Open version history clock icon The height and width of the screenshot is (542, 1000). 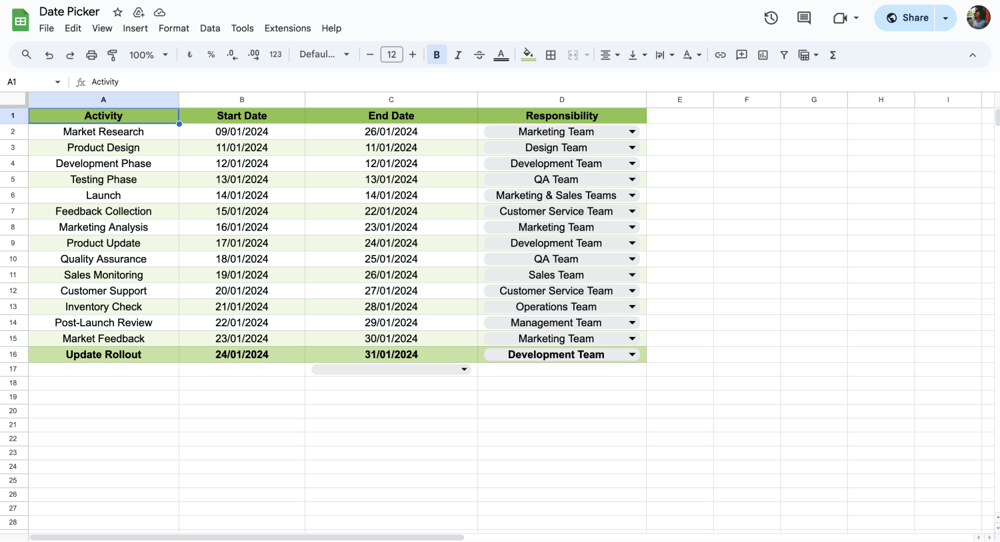(771, 18)
